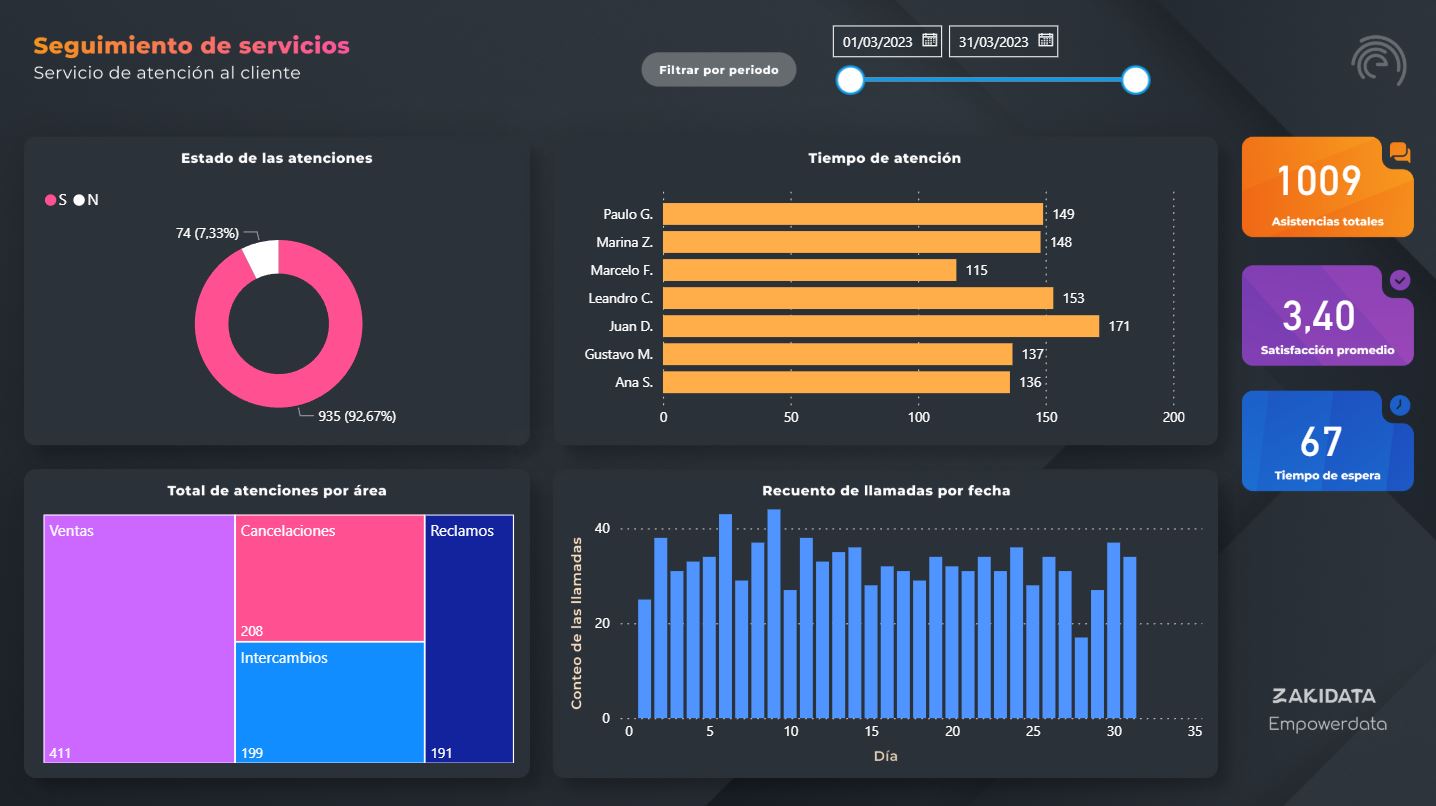Click Juan D. bar in Tiempo de atención
This screenshot has height=806, width=1436.
click(880, 326)
